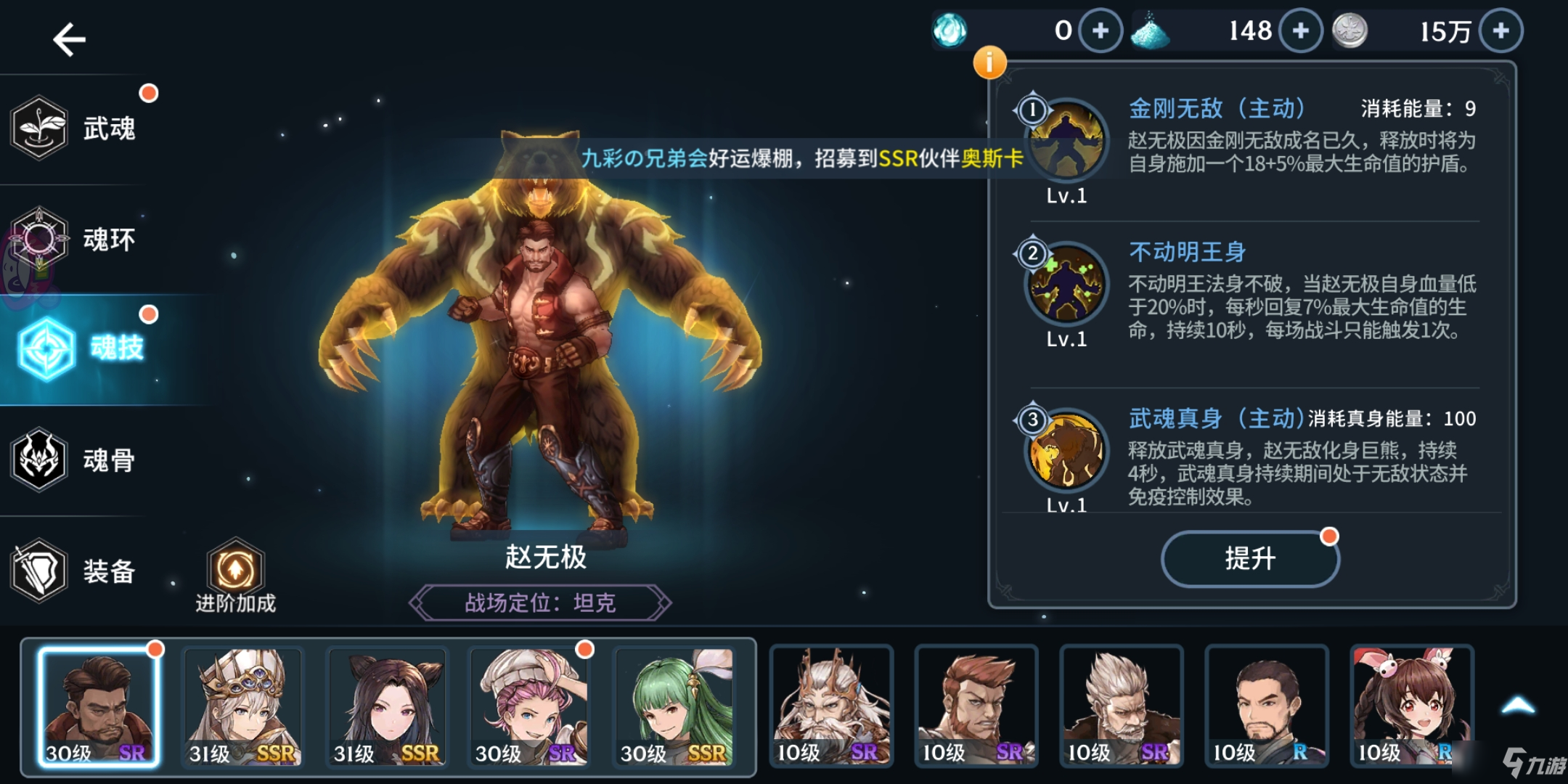Select the level 31 crowned SSR hero
The image size is (1568, 784).
[x=242, y=706]
